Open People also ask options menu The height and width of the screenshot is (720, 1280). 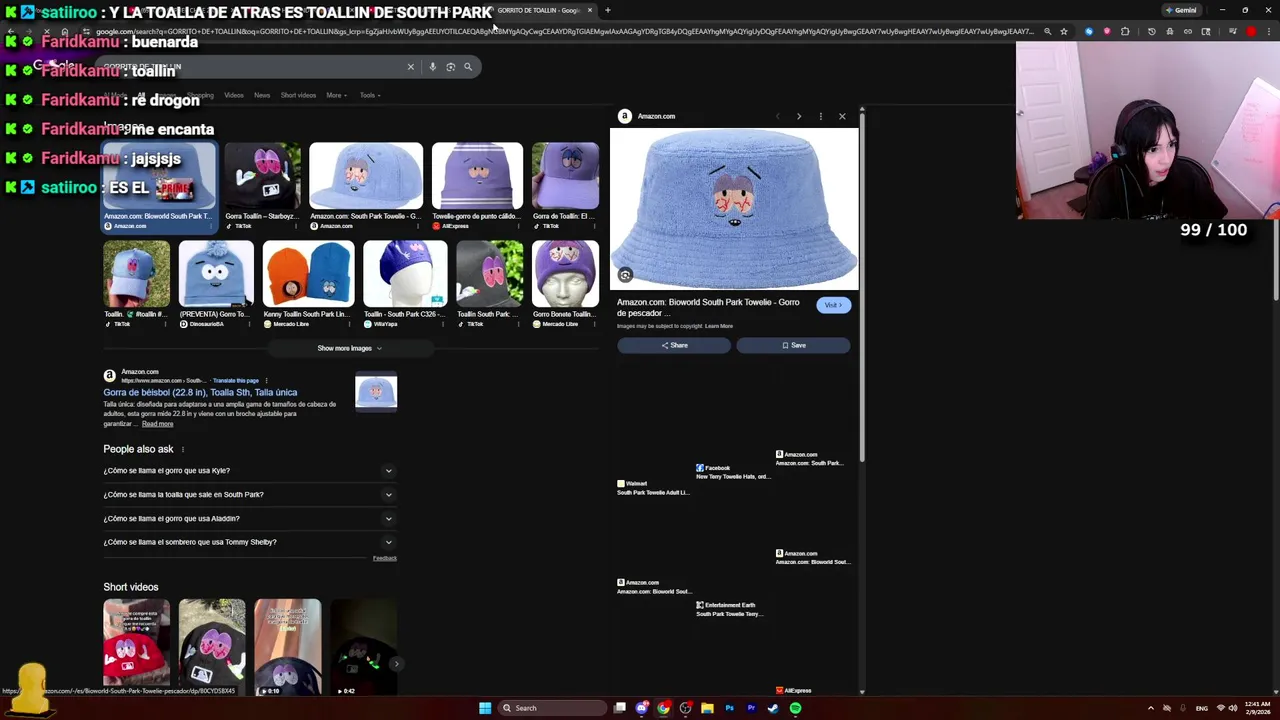point(183,449)
